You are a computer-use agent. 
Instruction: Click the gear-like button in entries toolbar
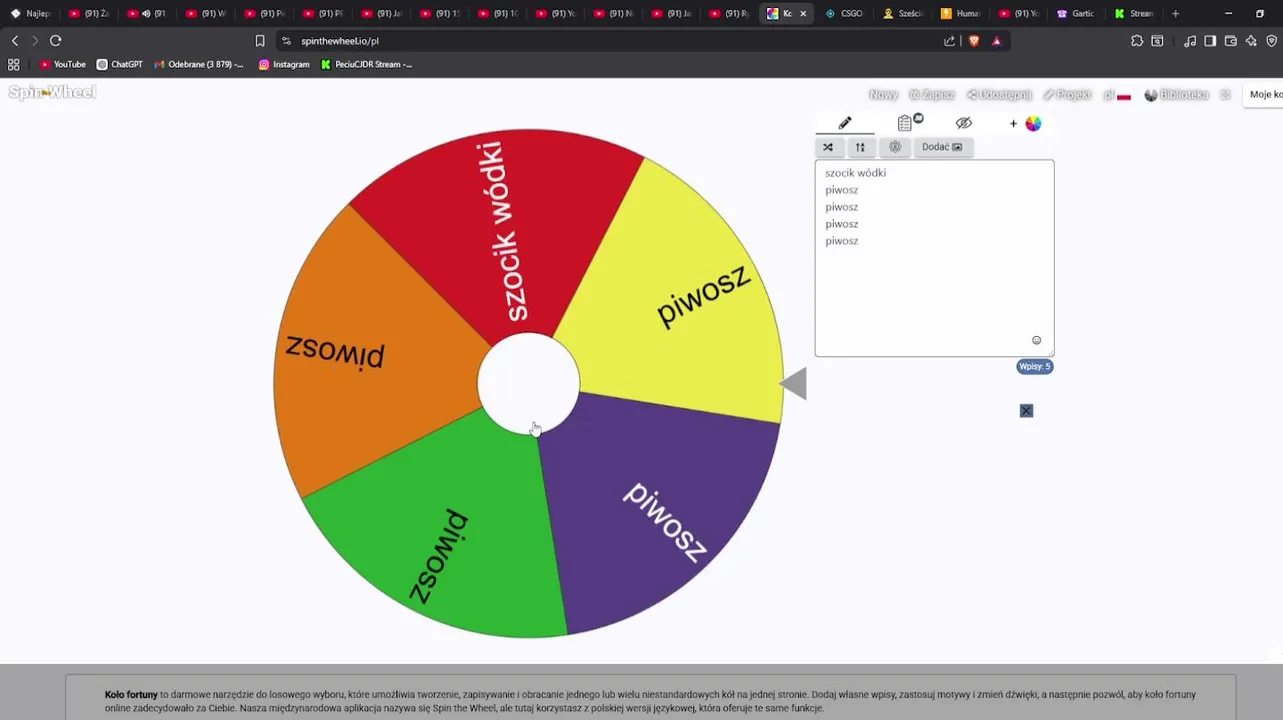click(x=895, y=147)
